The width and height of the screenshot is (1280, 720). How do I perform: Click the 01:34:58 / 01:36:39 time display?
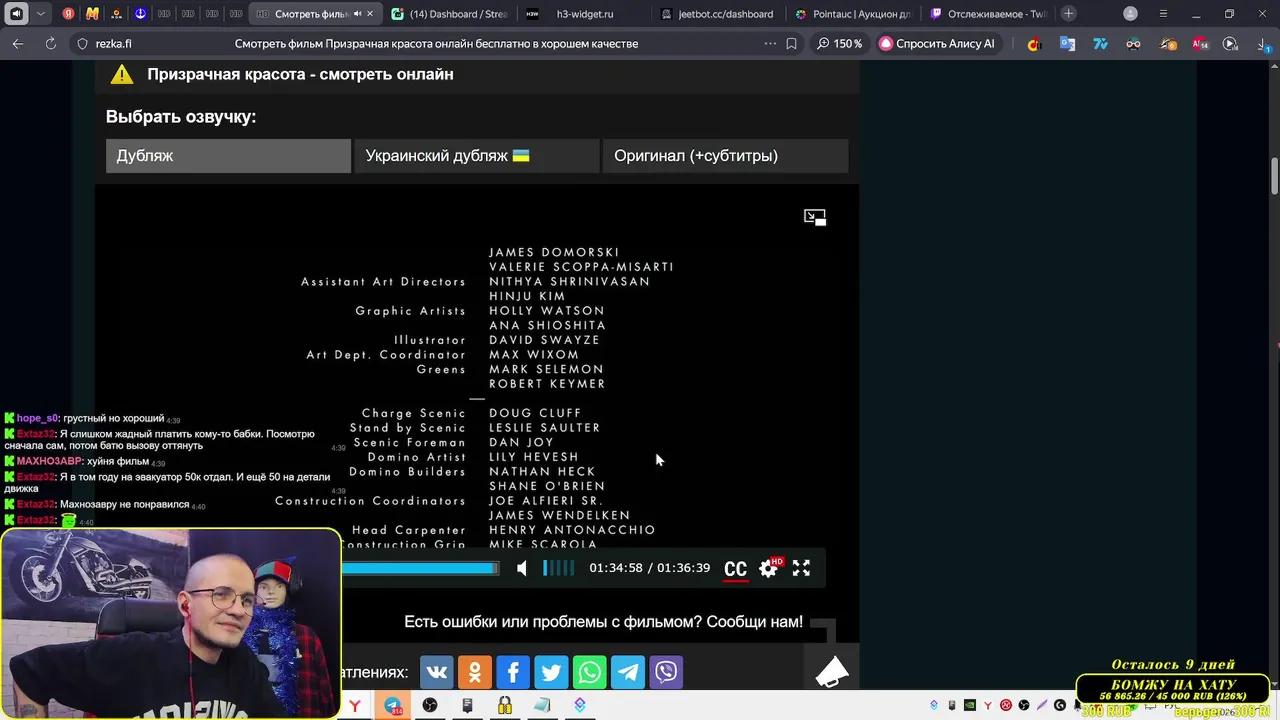[649, 568]
